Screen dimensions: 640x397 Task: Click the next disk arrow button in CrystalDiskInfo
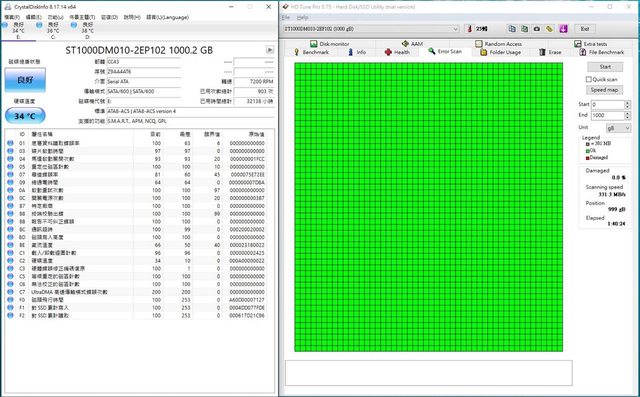pyautogui.click(x=270, y=50)
